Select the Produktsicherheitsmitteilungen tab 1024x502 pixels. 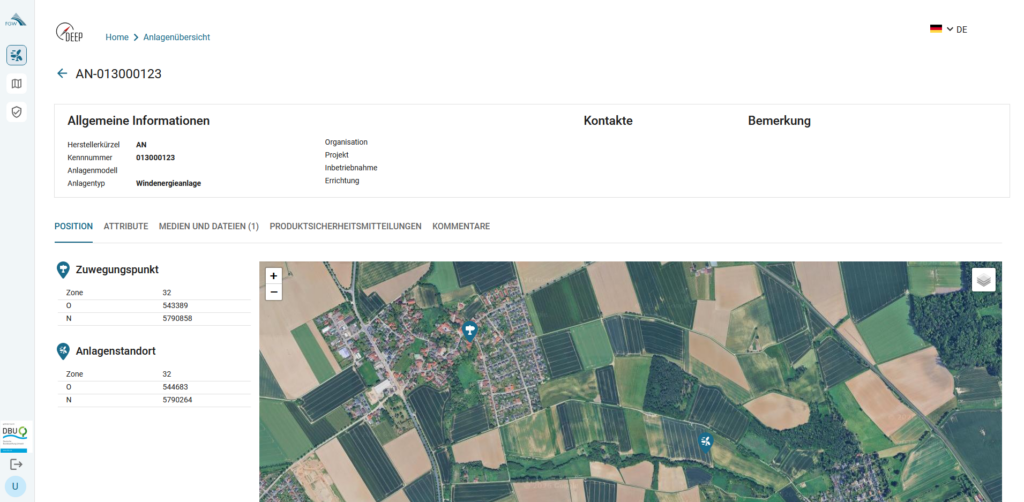345,227
